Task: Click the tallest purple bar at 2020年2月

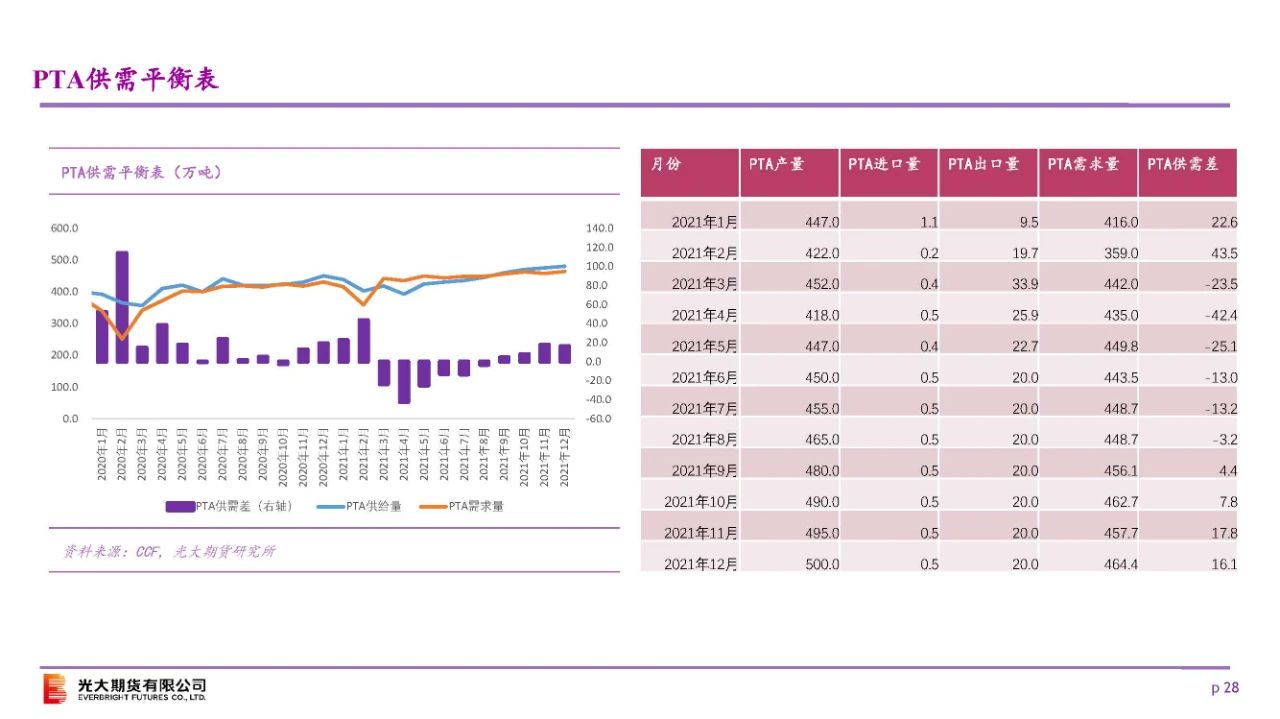Action: (122, 306)
